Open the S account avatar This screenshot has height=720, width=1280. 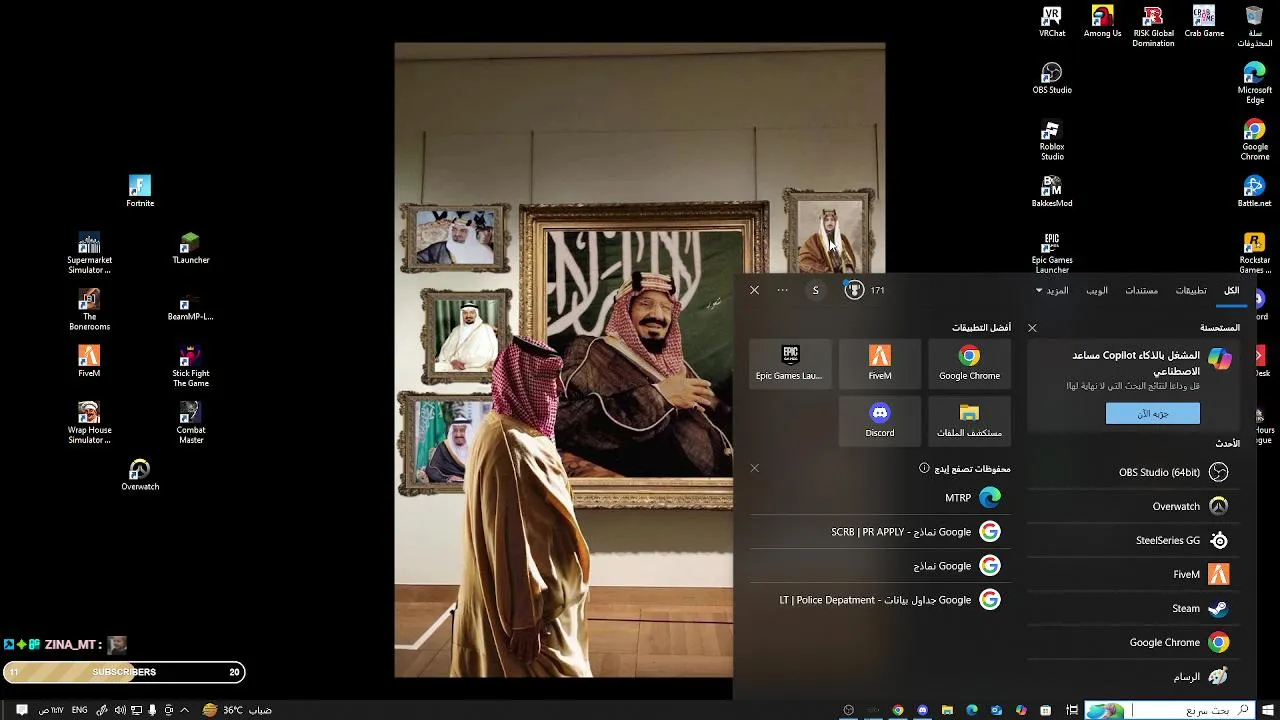pos(815,290)
